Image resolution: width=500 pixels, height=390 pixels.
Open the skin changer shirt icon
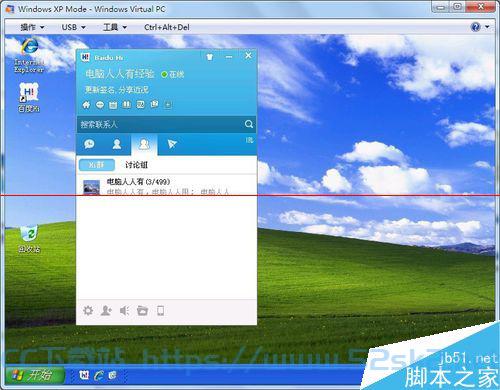(x=210, y=57)
